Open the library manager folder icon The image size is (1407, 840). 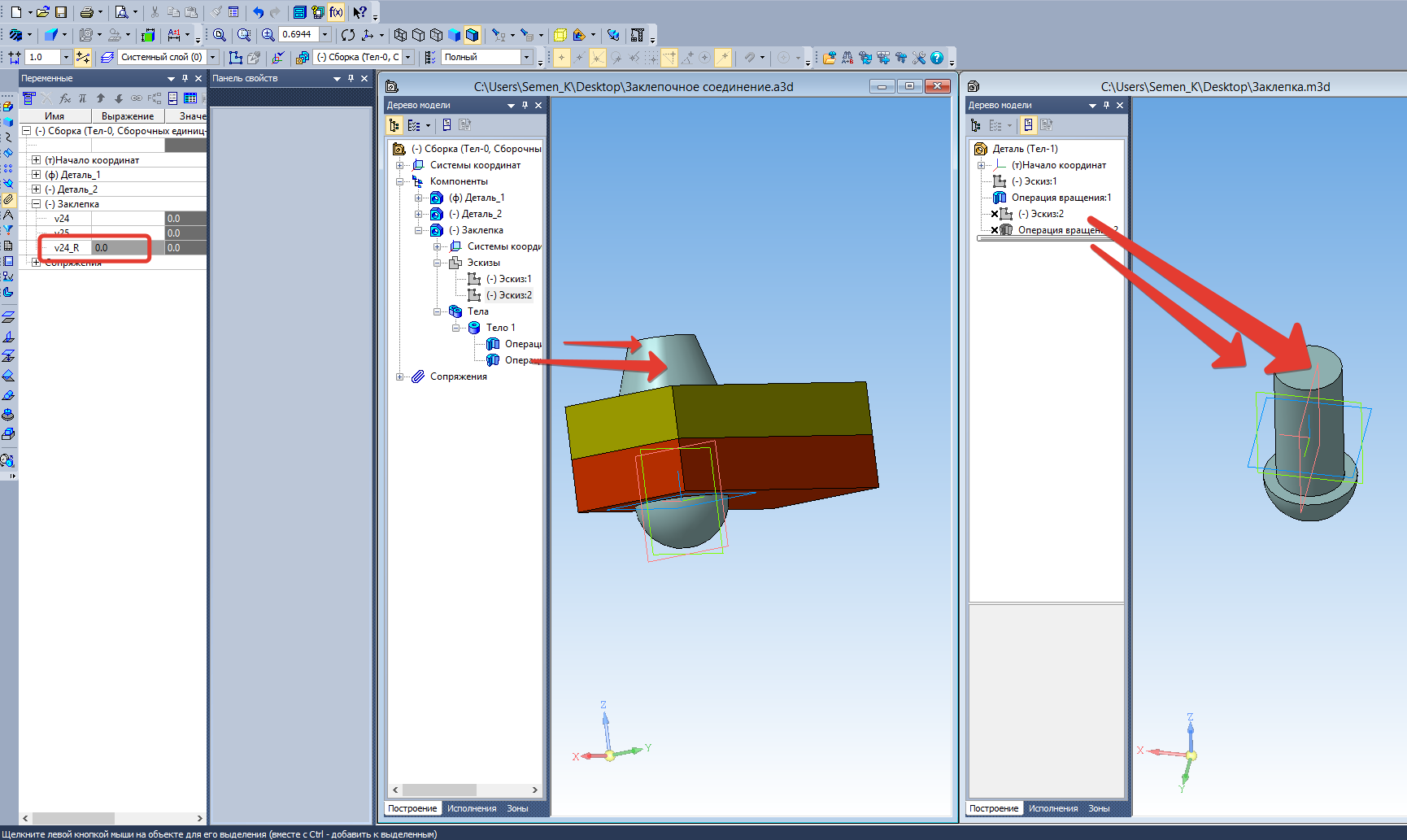coord(830,58)
